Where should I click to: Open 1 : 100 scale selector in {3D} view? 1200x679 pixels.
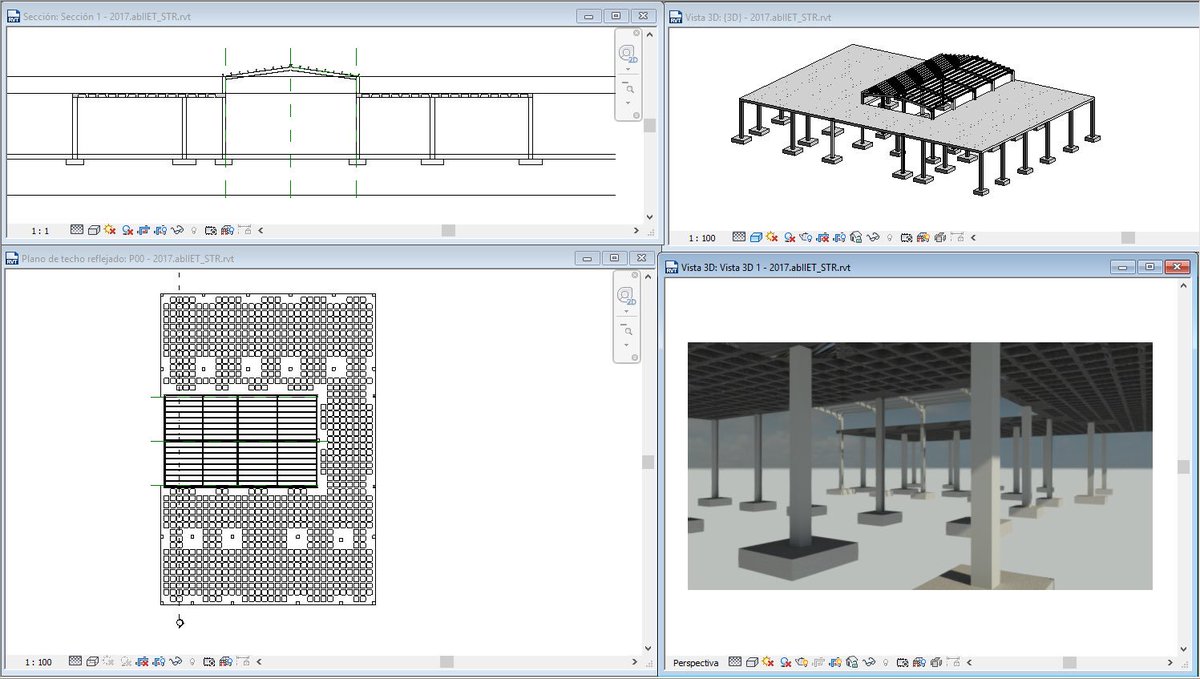[702, 238]
